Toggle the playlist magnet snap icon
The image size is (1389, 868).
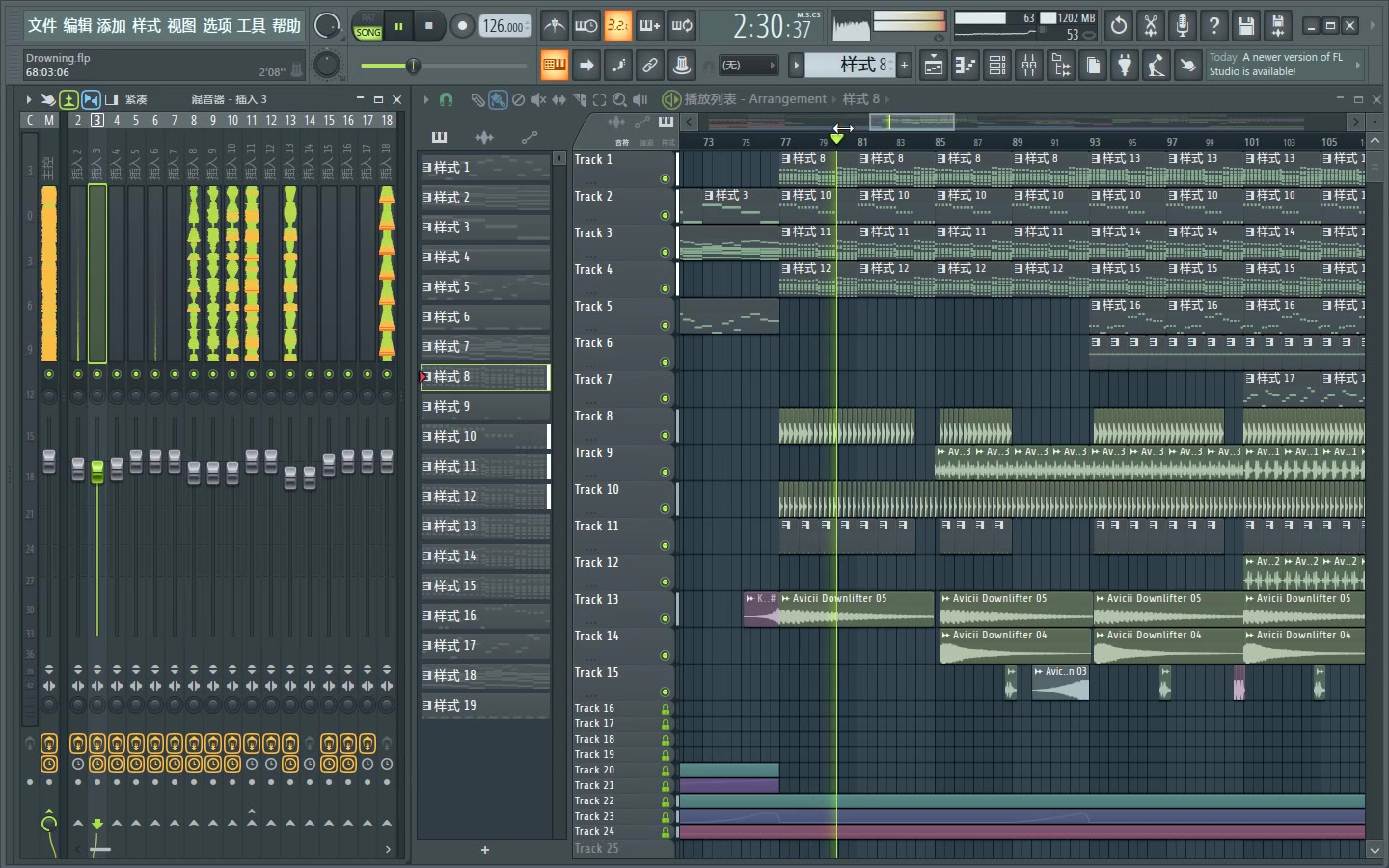pos(446,99)
